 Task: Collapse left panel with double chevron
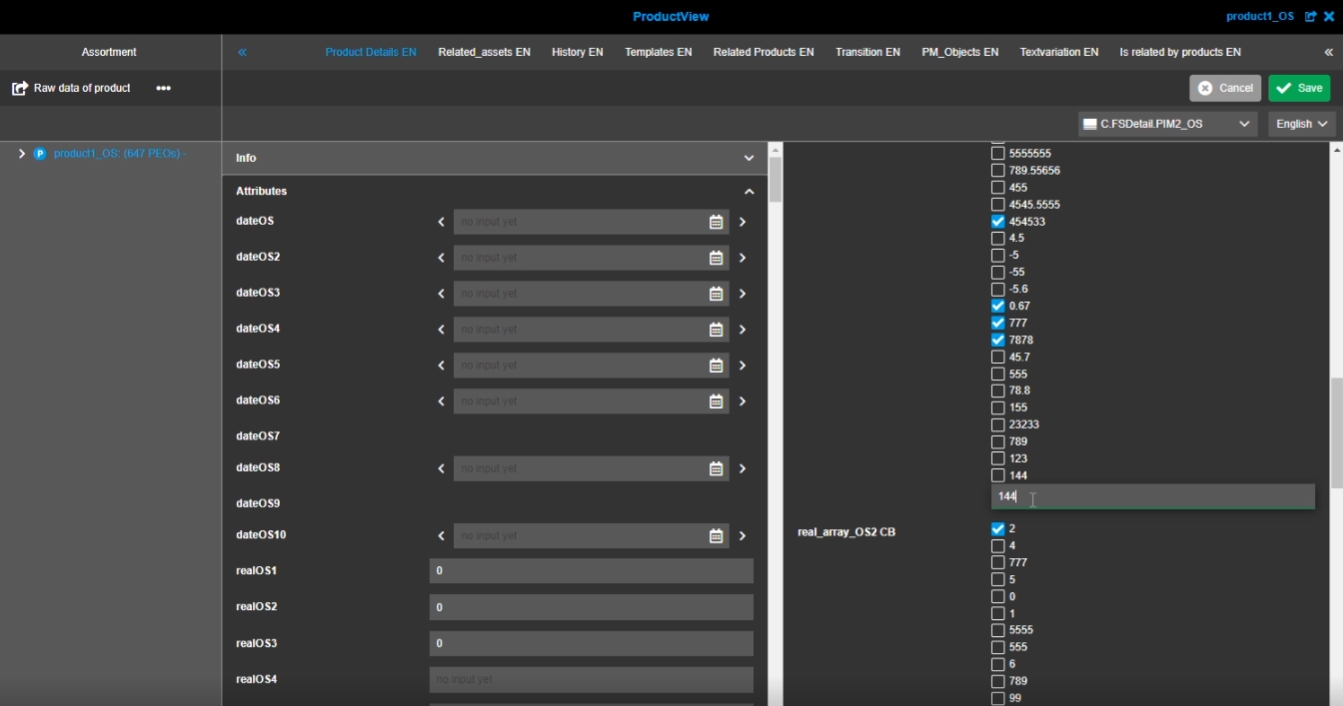[242, 52]
